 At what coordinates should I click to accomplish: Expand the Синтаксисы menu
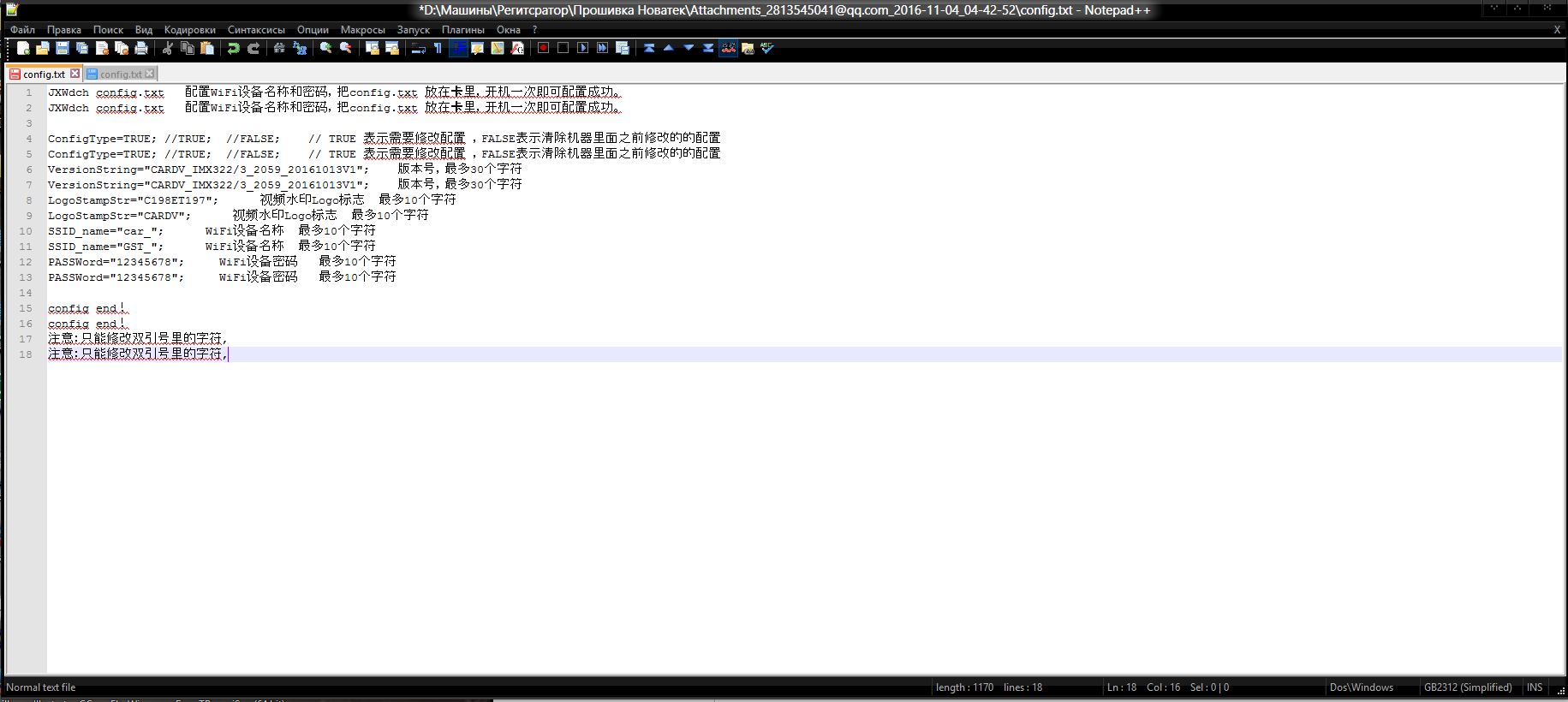(256, 29)
